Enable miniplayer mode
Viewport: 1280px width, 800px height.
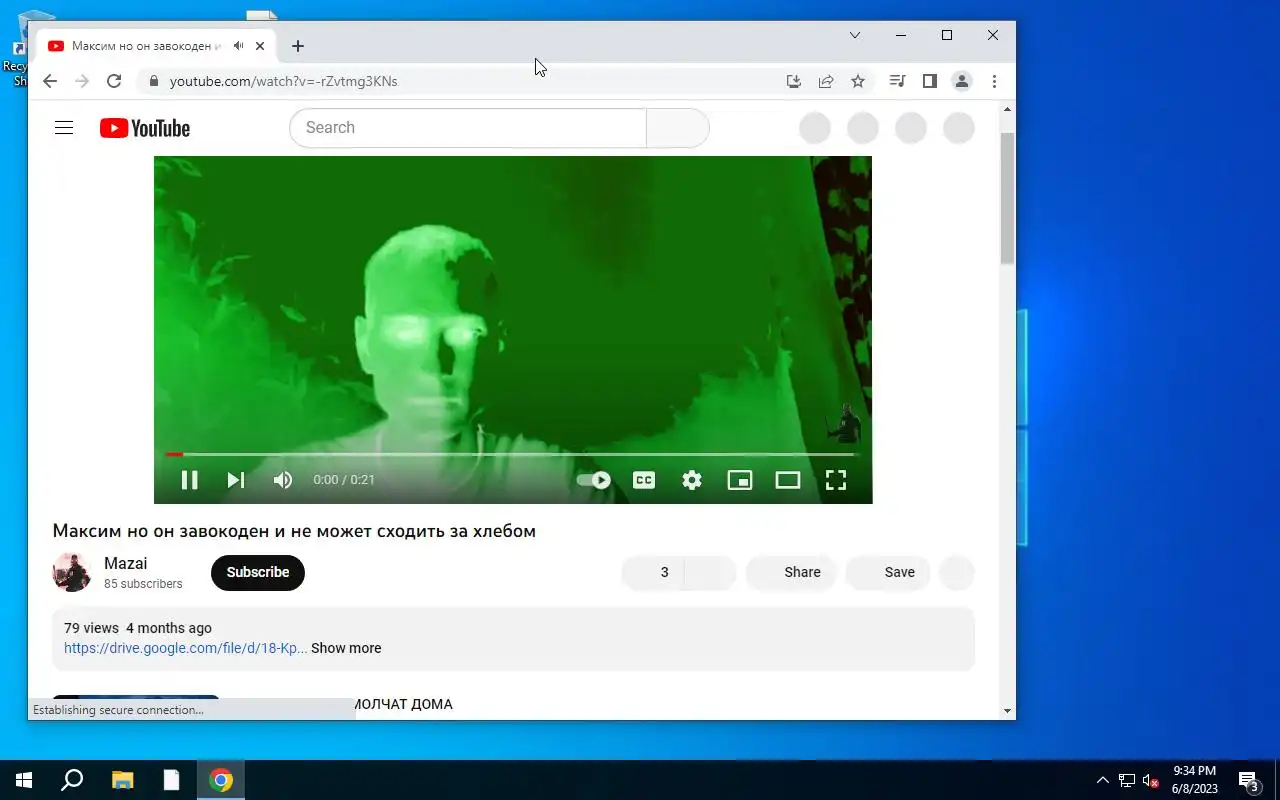pos(740,480)
